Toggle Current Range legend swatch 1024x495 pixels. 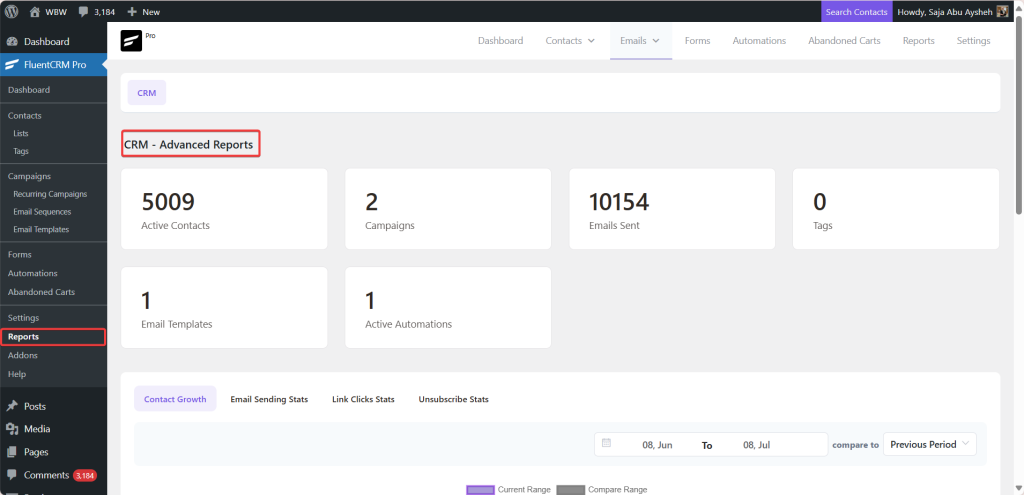click(x=480, y=490)
